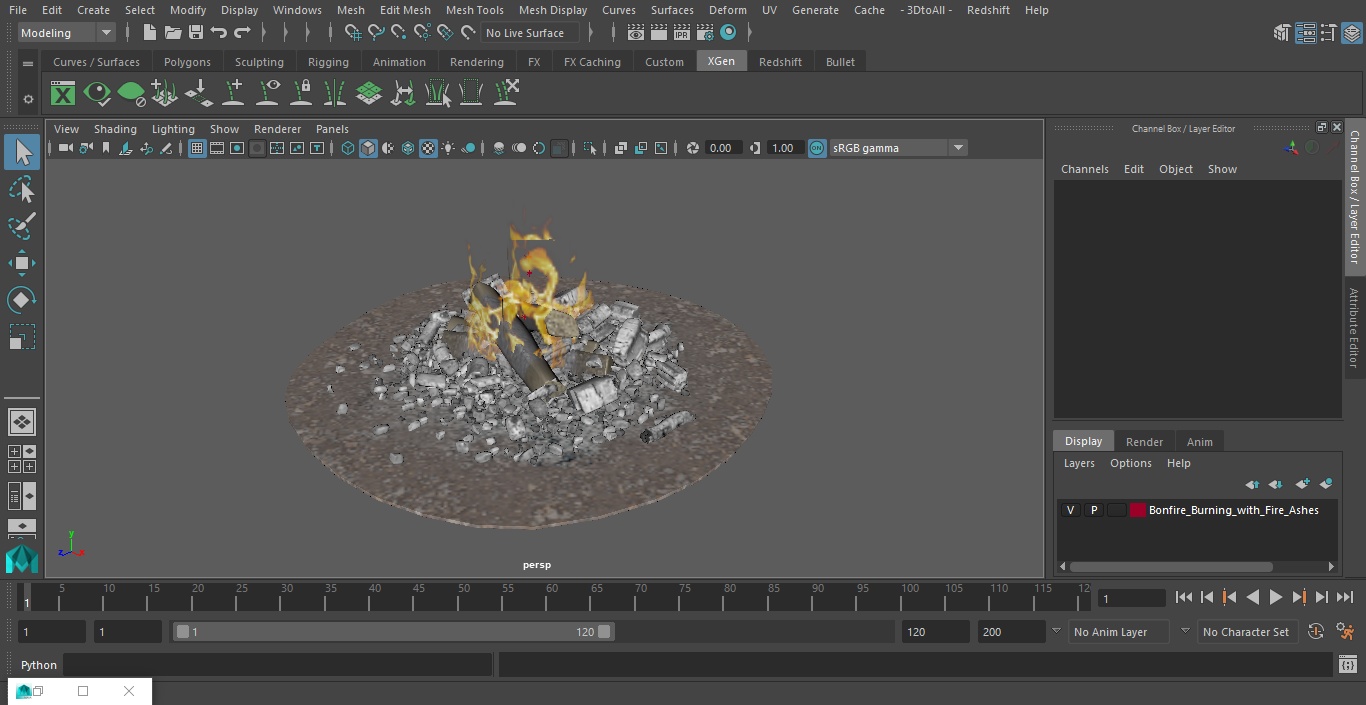This screenshot has width=1366, height=705.
Task: Activate the Rotate tool in the toolbox
Action: pyautogui.click(x=21, y=300)
